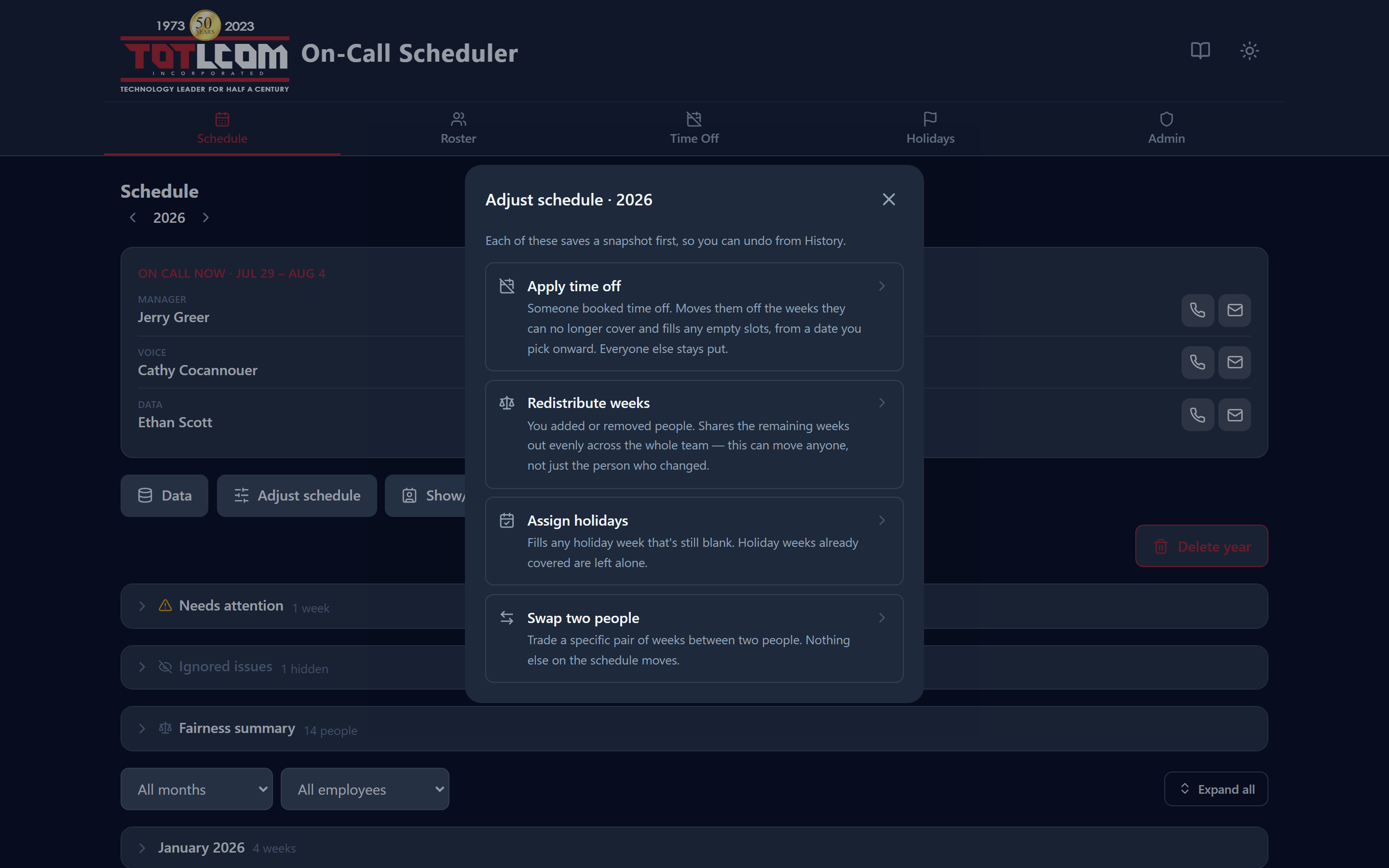Advance to next year arrow

tap(205, 217)
